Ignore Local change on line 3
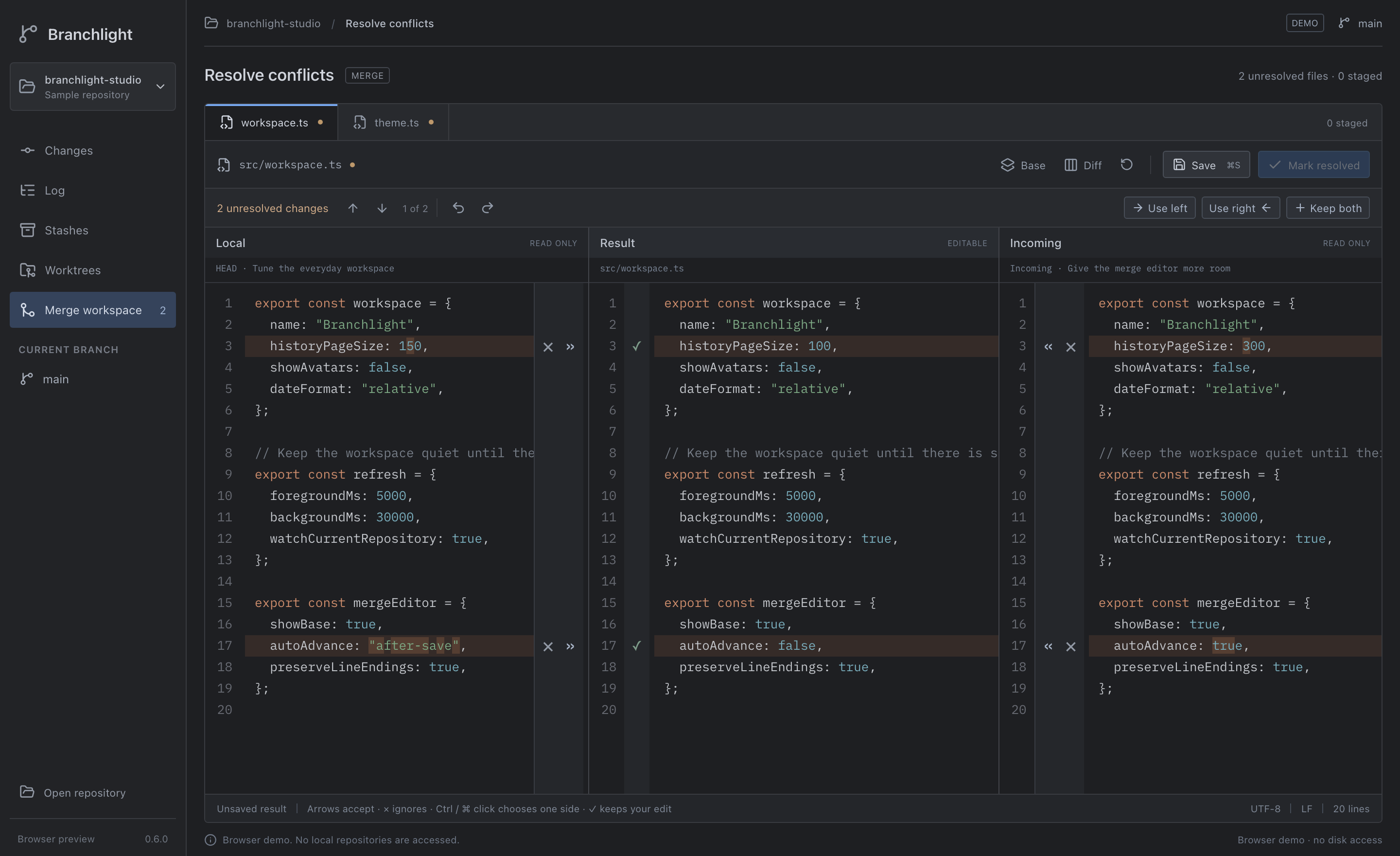The image size is (1400, 856). (548, 347)
